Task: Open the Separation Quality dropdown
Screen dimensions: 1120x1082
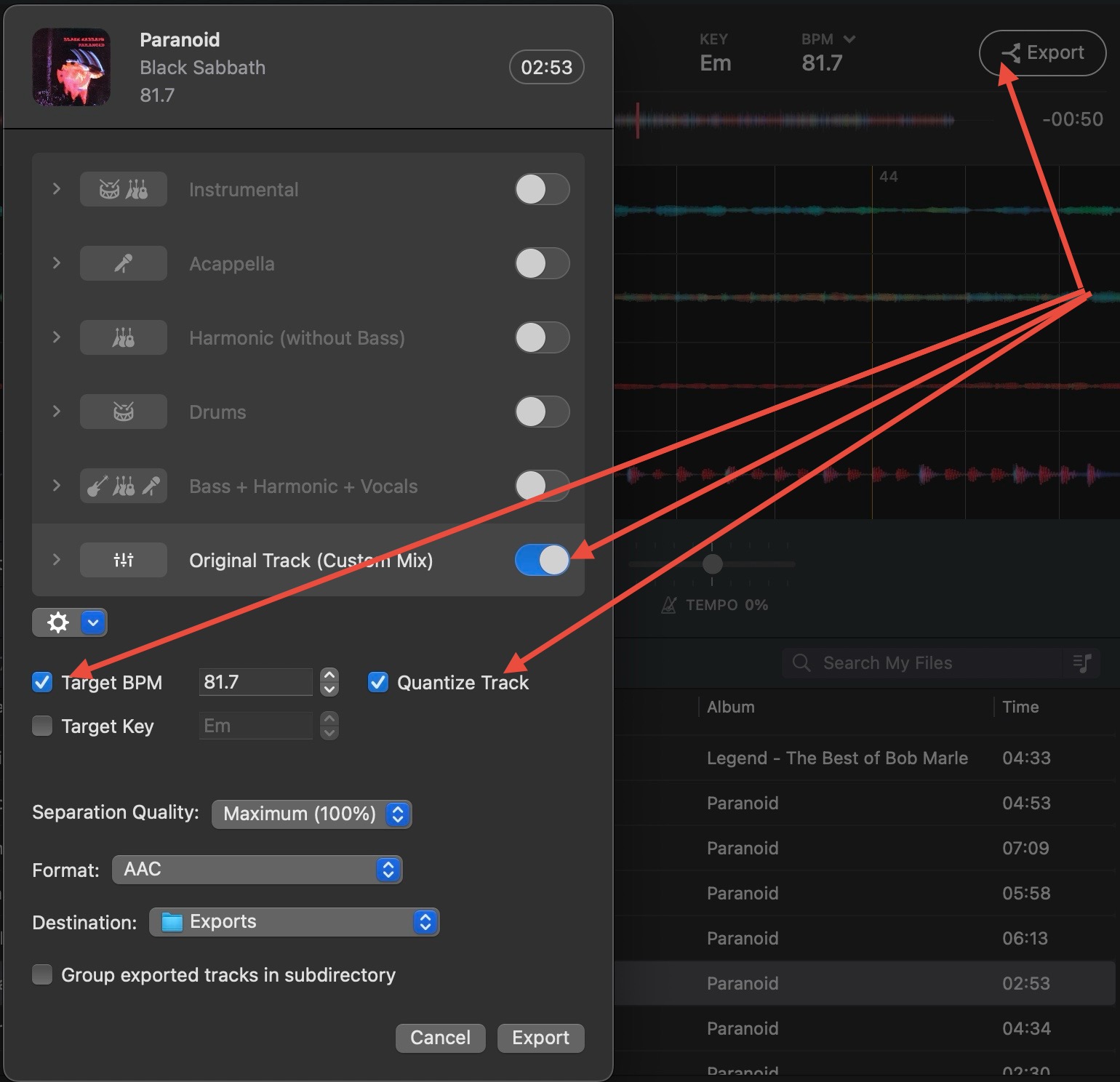Action: [x=312, y=814]
